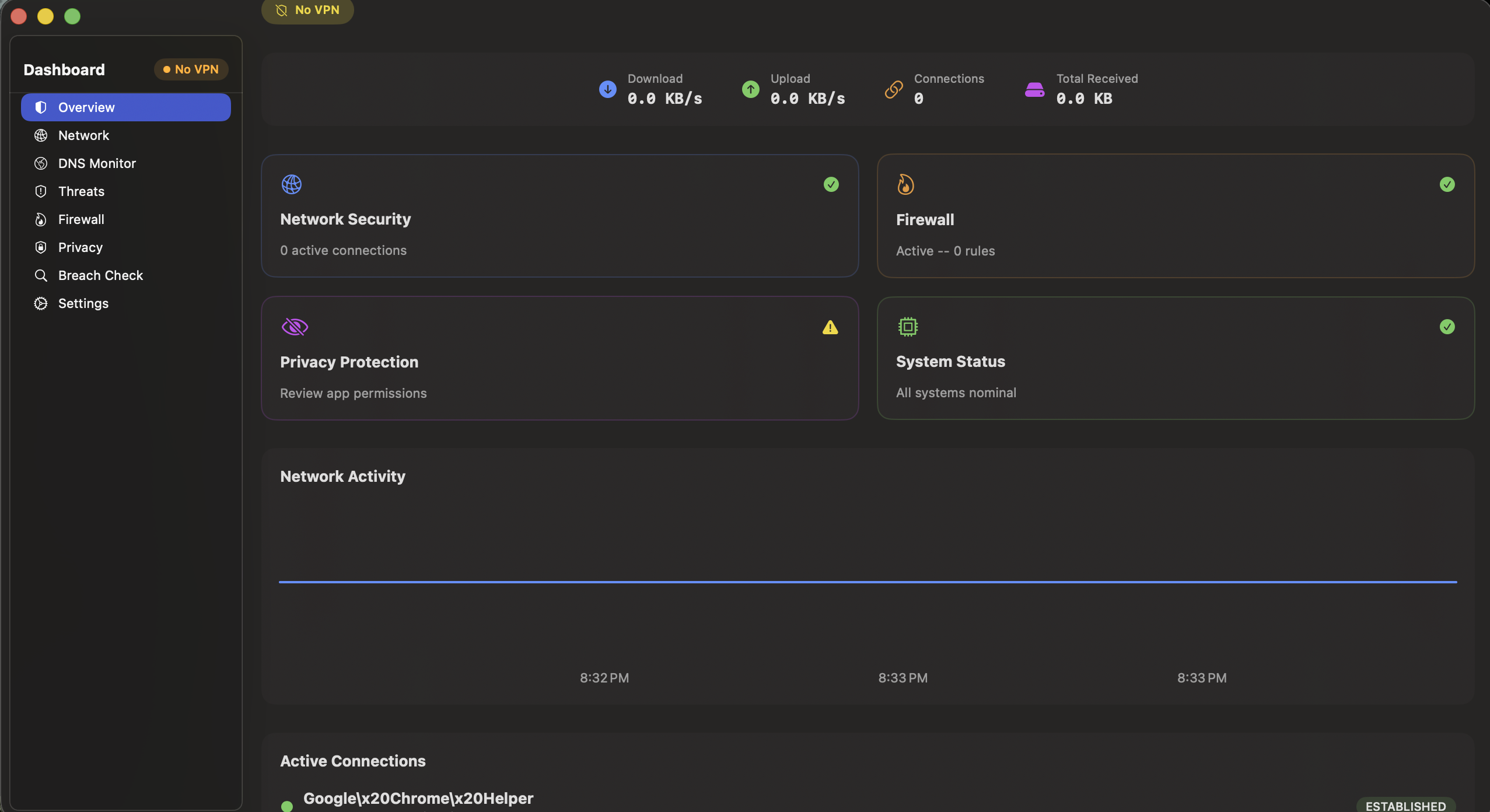Click the Network Activity heading
The height and width of the screenshot is (812, 1490).
343,477
